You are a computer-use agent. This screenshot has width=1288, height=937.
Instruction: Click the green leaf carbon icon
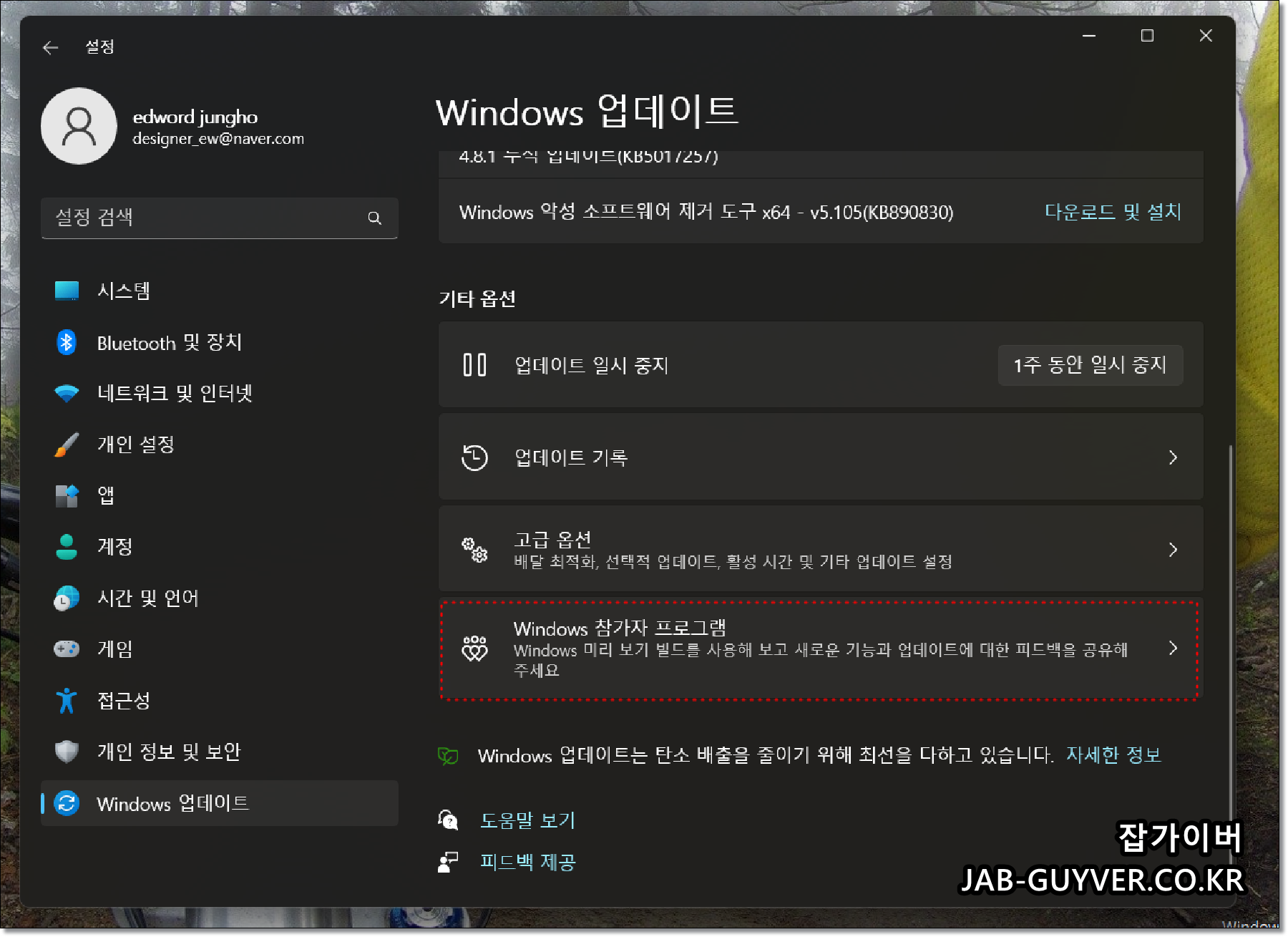[x=448, y=756]
